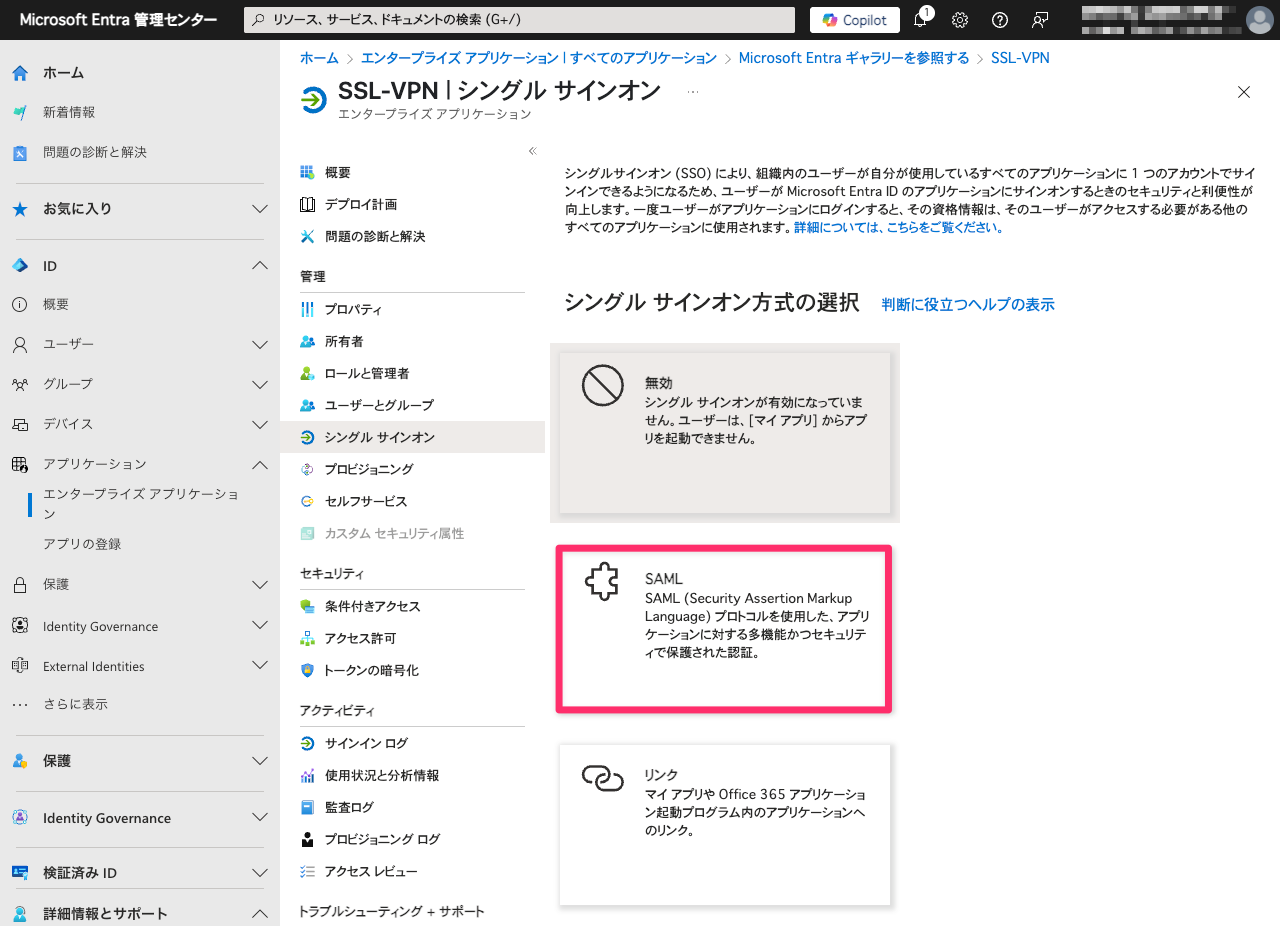This screenshot has width=1280, height=926.
Task: Expand the お気に入り section chevron
Action: coord(260,209)
